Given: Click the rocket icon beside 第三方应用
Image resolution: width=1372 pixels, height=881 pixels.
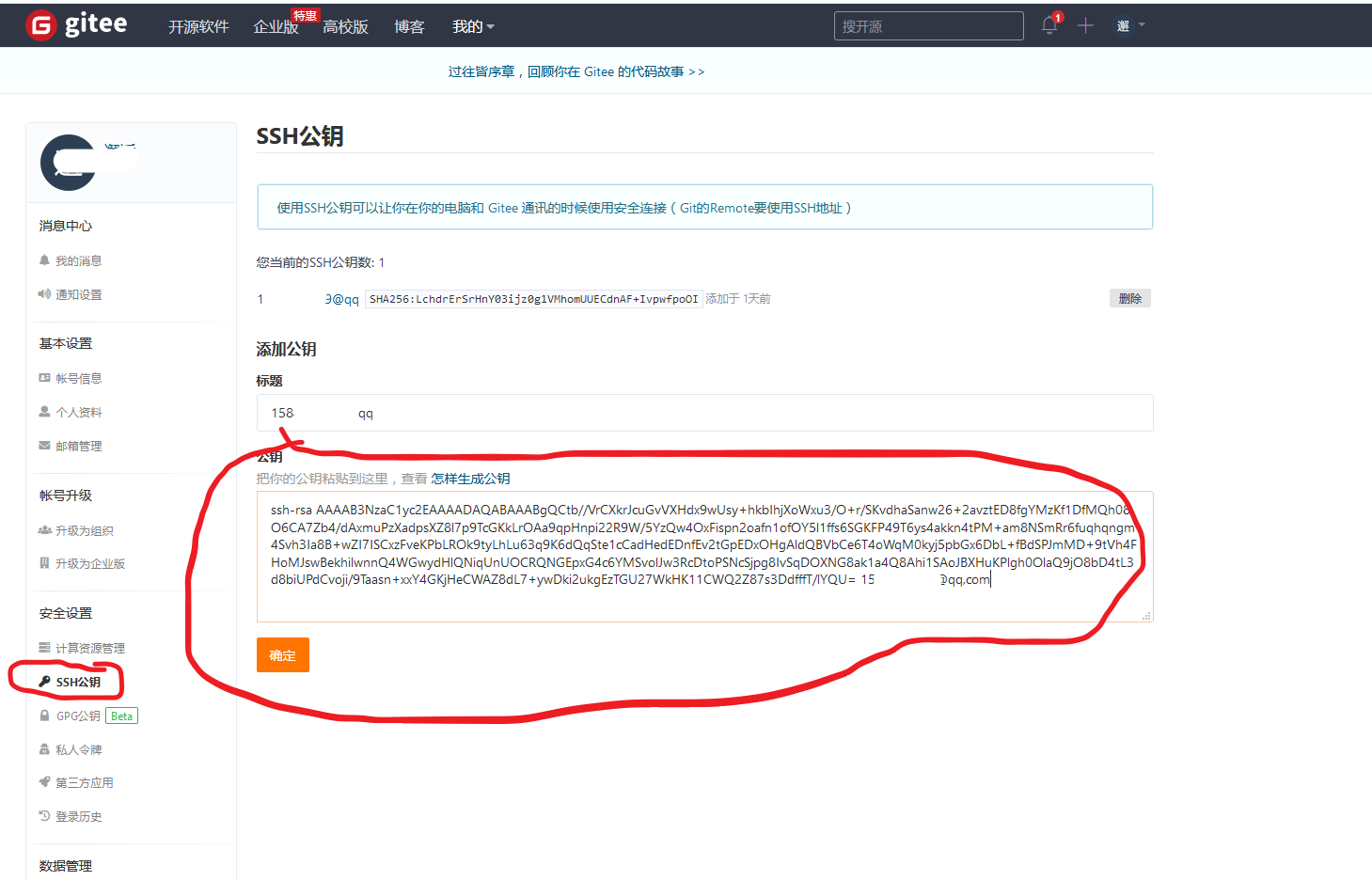Looking at the screenshot, I should click(44, 782).
